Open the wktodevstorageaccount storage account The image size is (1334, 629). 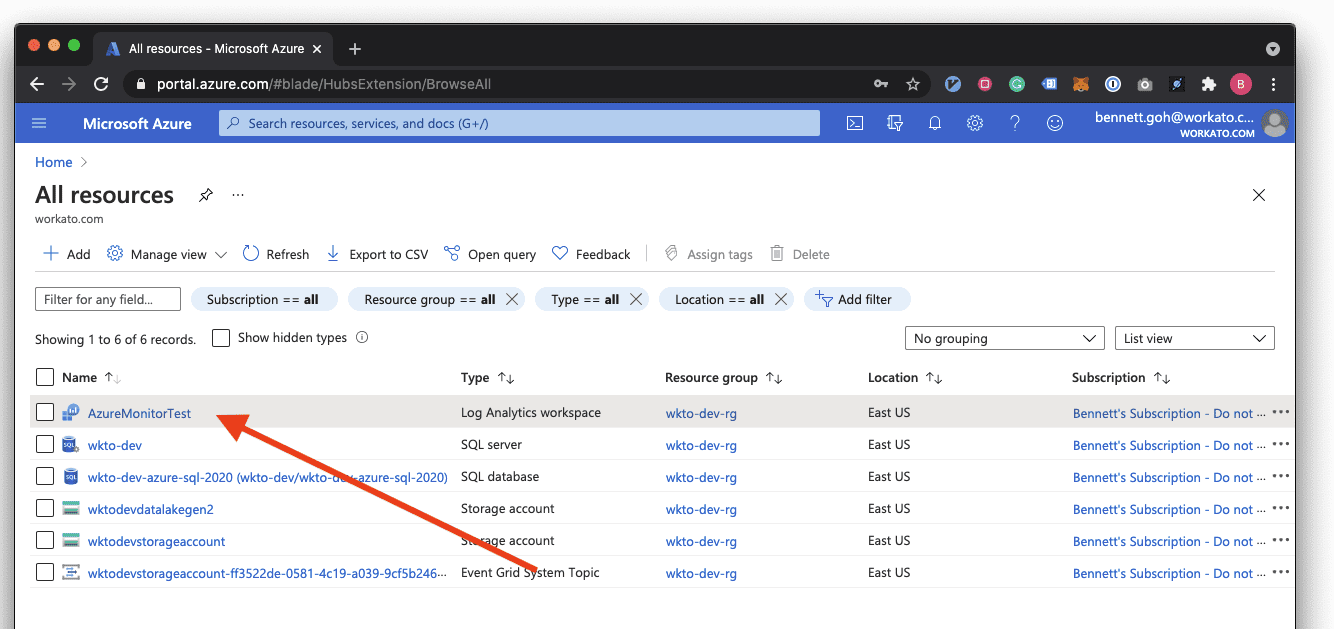click(156, 540)
